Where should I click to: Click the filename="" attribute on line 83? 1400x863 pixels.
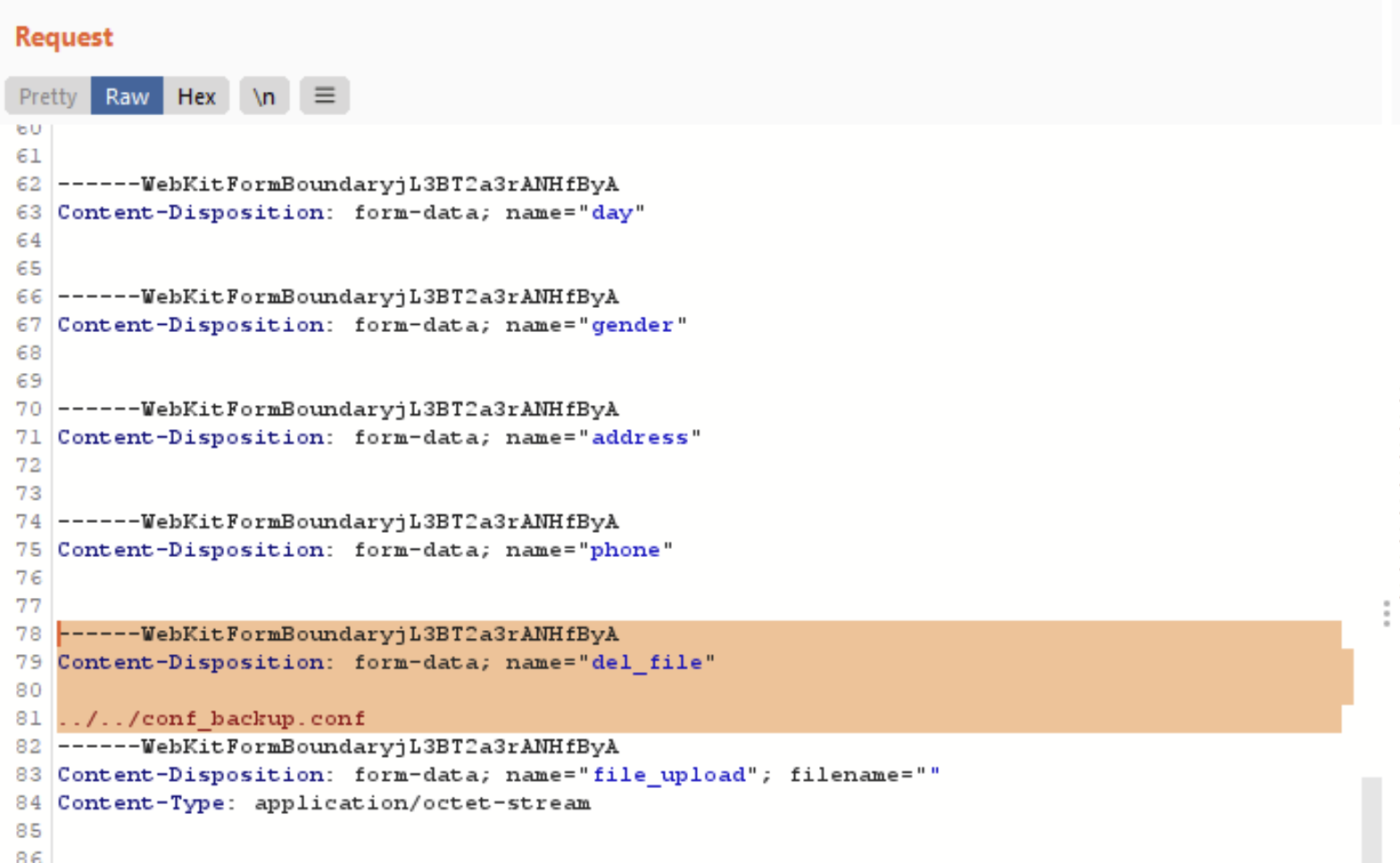pos(865,775)
